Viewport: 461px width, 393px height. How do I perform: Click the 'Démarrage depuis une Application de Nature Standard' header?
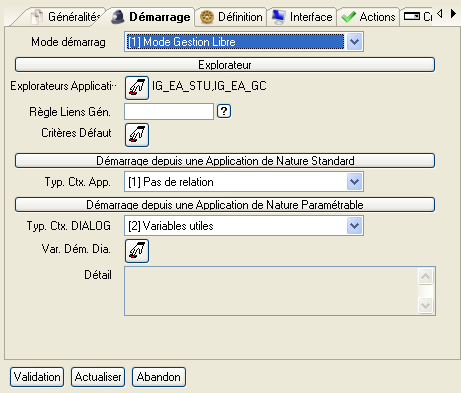pos(225,161)
